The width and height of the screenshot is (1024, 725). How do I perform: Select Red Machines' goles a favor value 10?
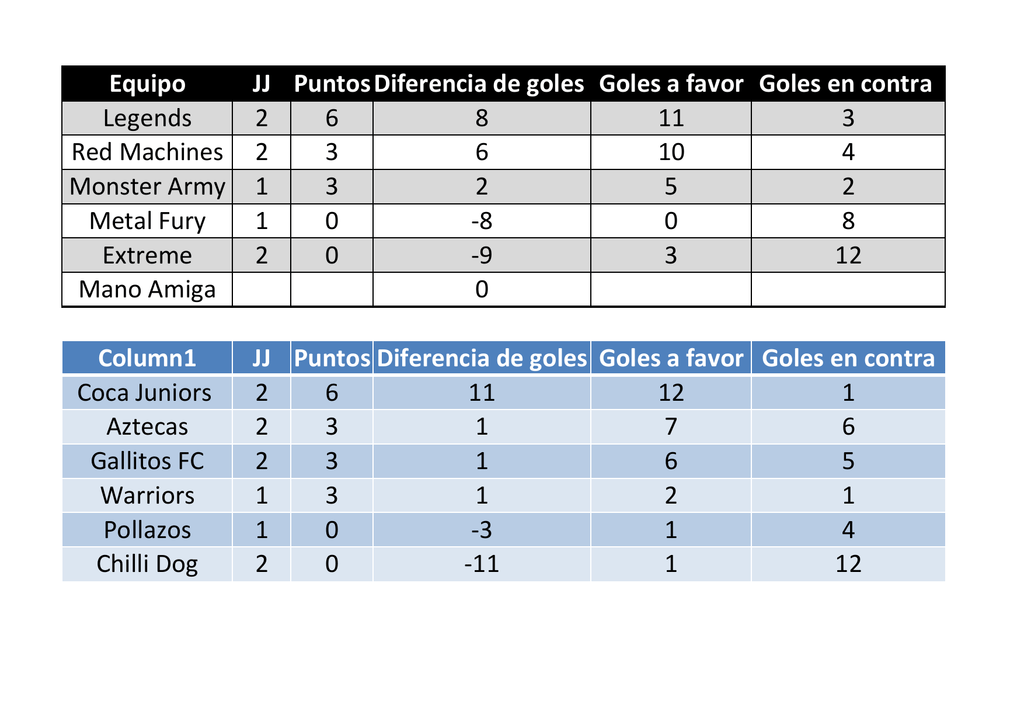(671, 152)
